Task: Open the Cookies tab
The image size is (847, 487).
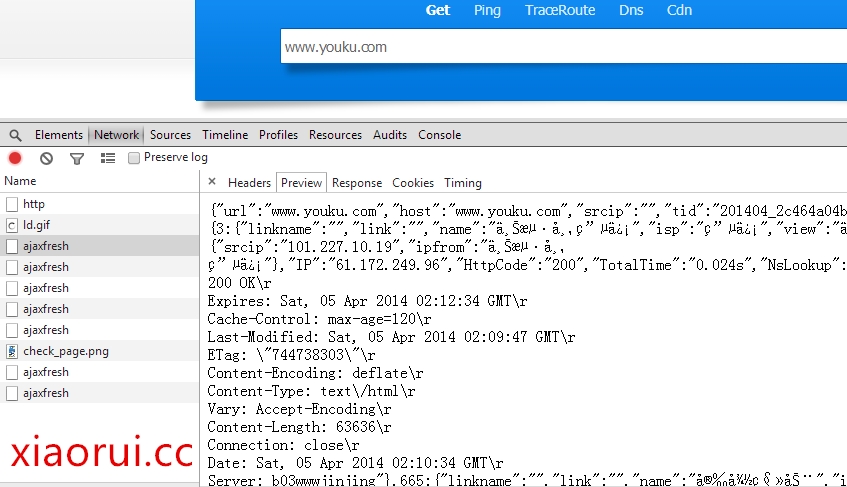Action: coord(413,183)
